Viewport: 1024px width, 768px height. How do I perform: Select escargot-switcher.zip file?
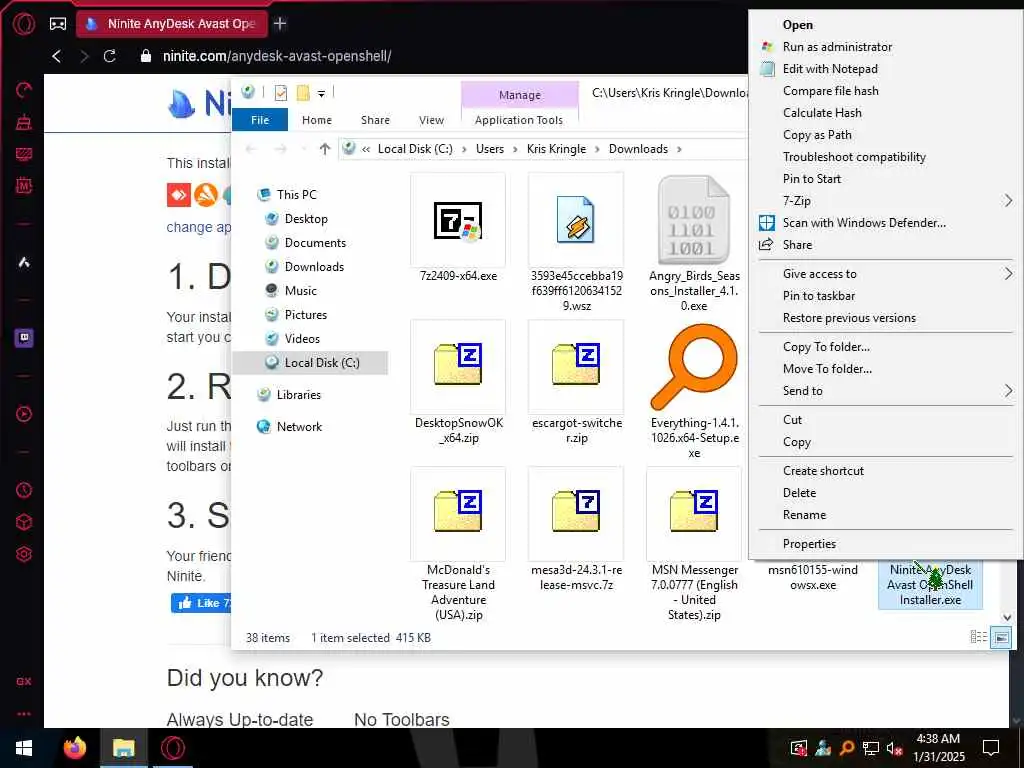[x=576, y=366]
